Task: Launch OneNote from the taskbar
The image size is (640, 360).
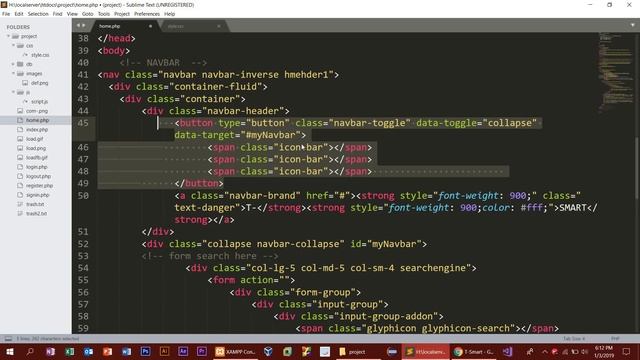Action: 50,351
